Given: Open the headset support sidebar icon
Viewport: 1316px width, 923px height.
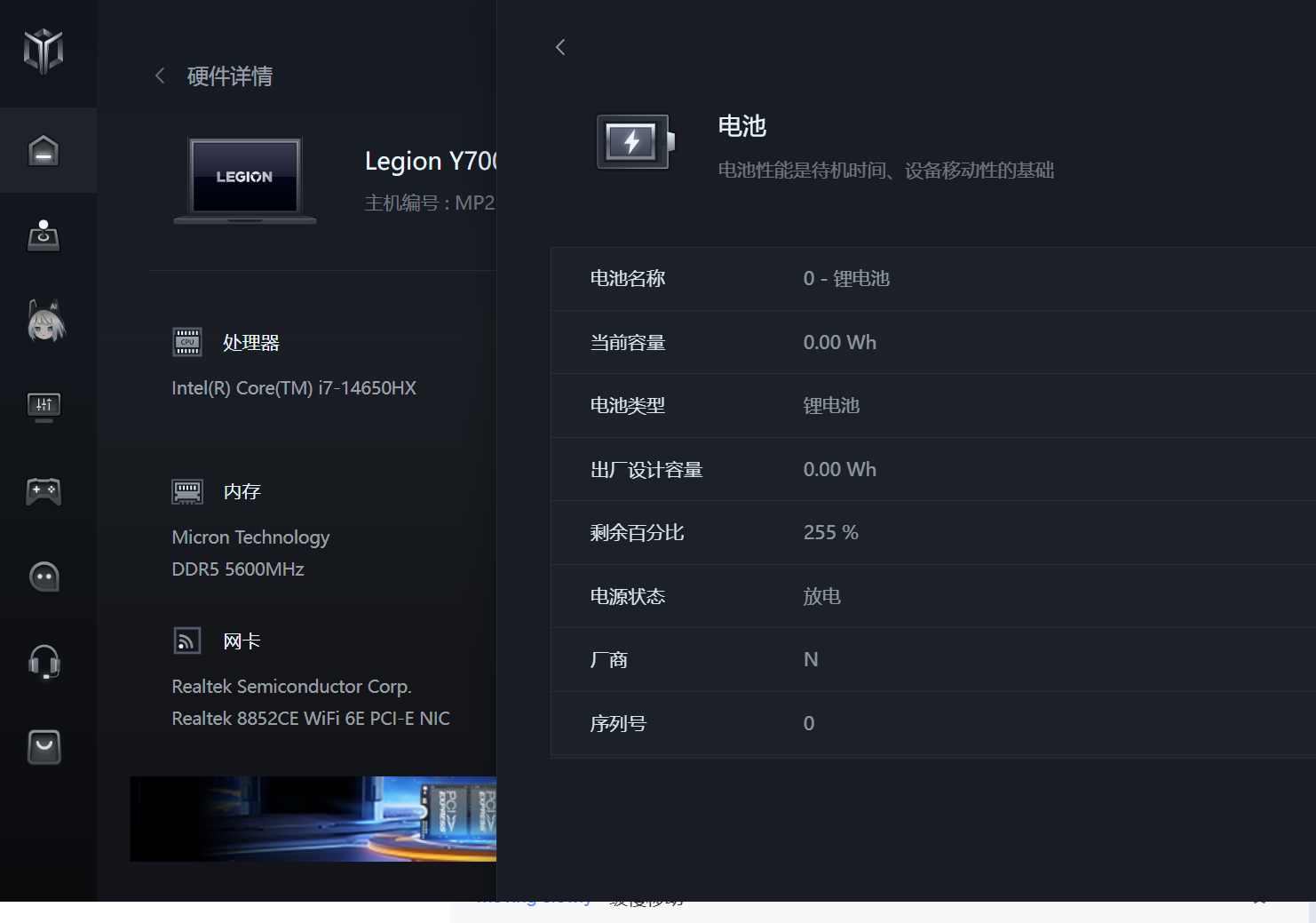Looking at the screenshot, I should click(x=44, y=662).
